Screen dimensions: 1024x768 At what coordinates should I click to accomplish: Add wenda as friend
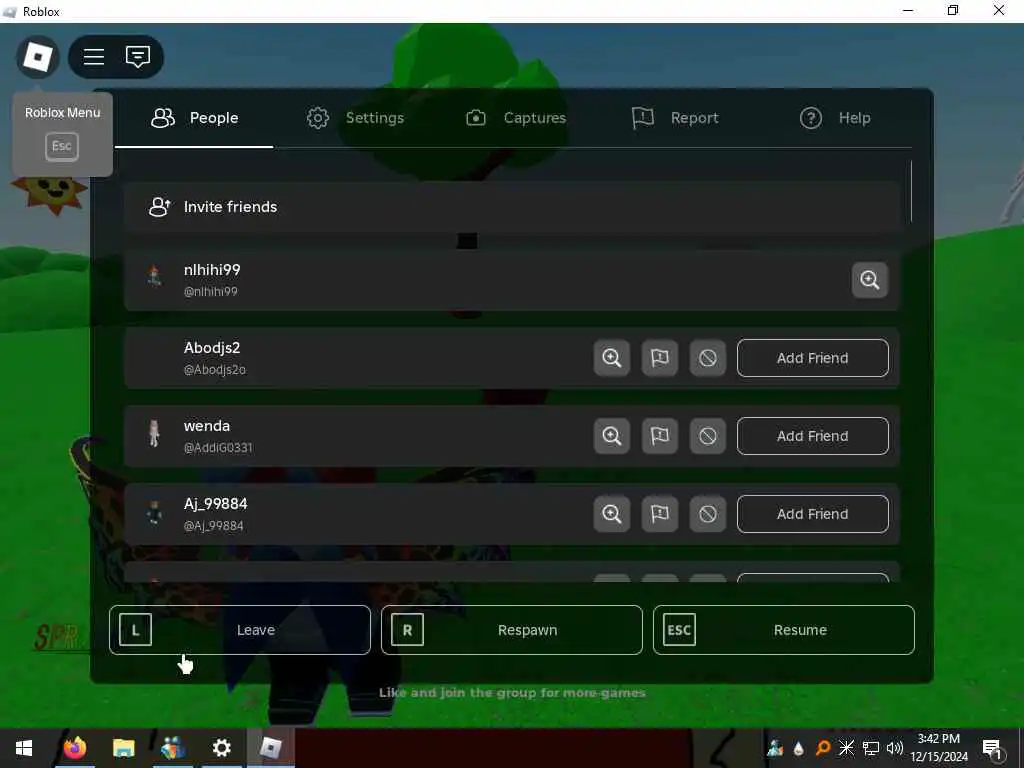(x=812, y=436)
